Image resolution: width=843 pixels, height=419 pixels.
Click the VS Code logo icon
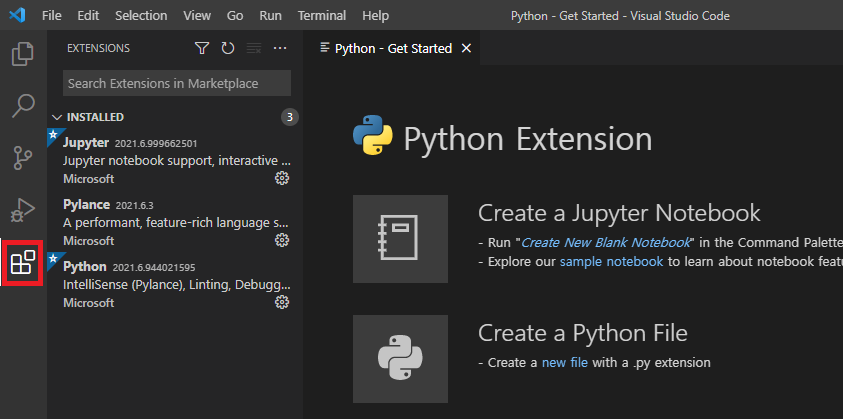click(x=17, y=16)
